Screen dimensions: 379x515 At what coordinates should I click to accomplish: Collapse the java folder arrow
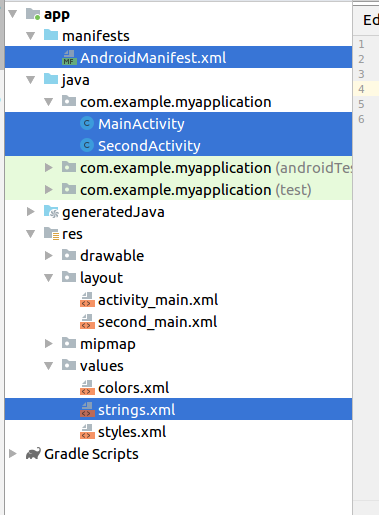(x=31, y=80)
